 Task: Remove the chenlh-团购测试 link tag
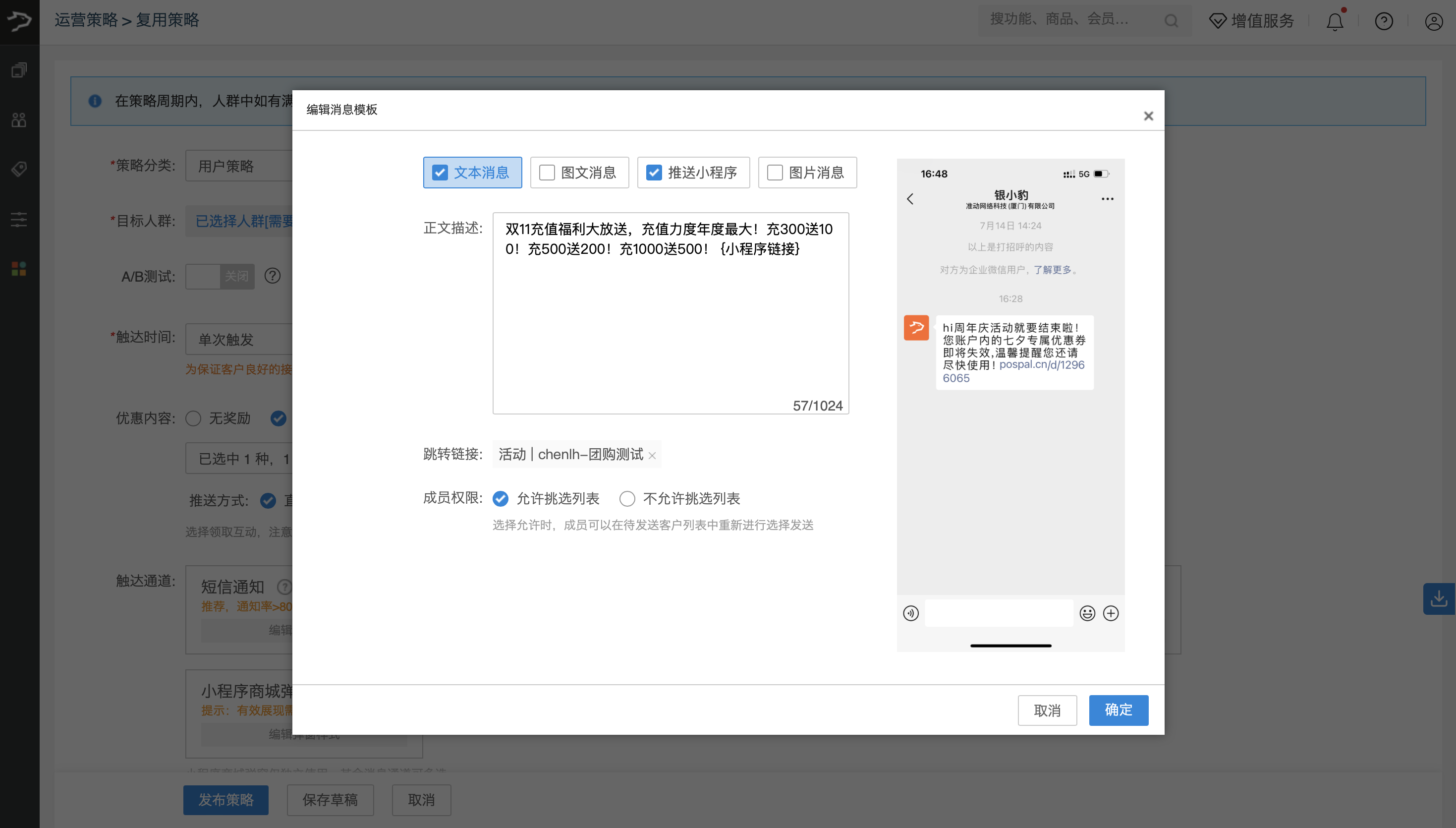[x=652, y=456]
